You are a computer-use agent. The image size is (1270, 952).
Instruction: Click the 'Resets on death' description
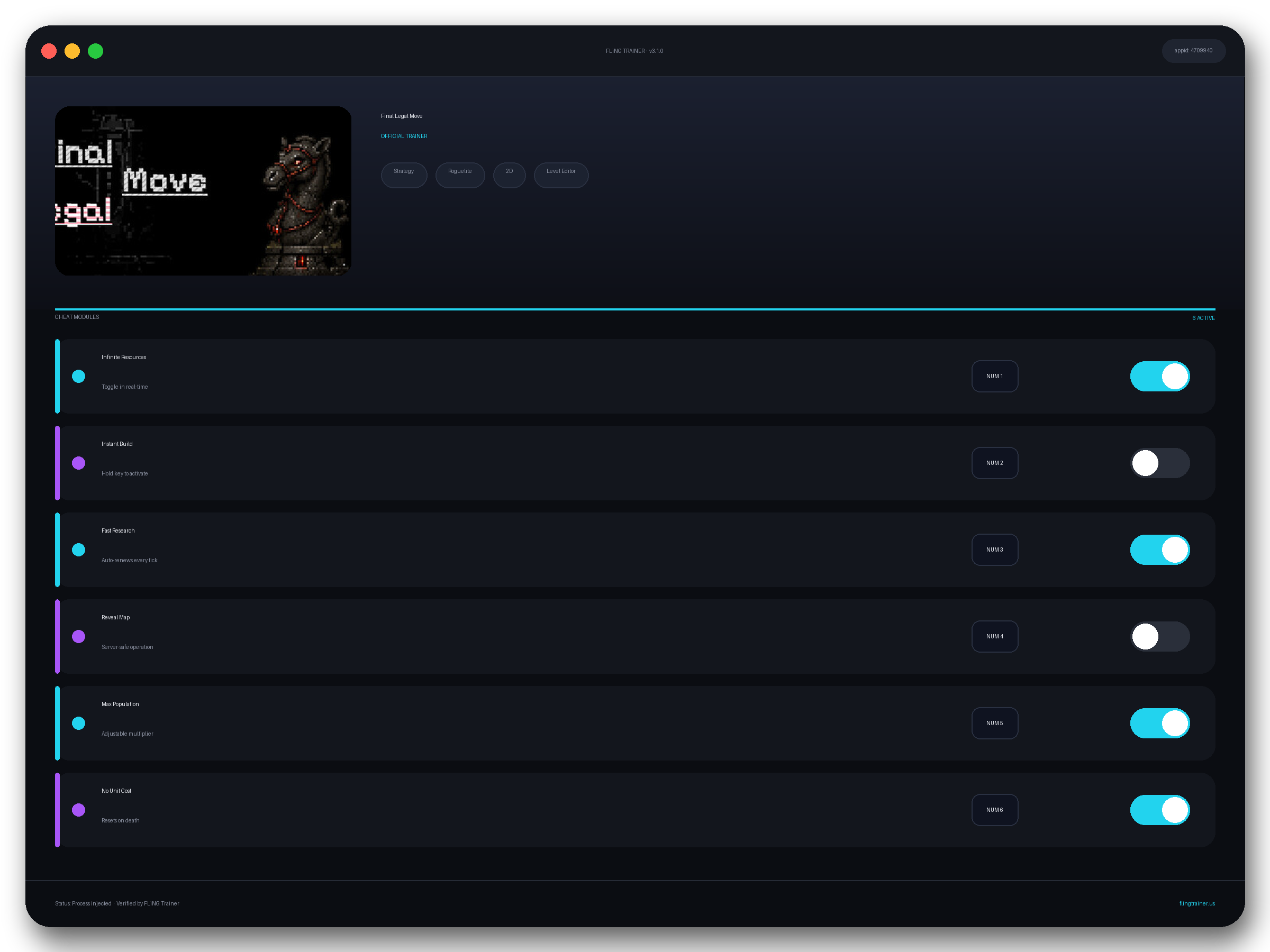click(120, 820)
